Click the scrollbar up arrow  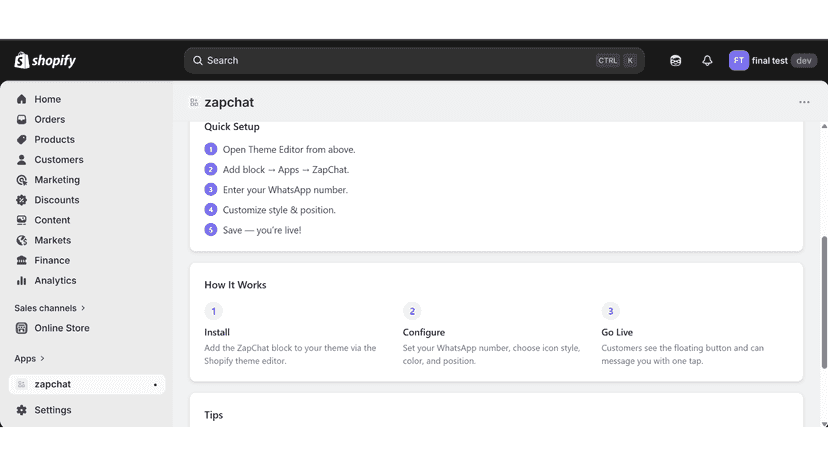tap(824, 126)
